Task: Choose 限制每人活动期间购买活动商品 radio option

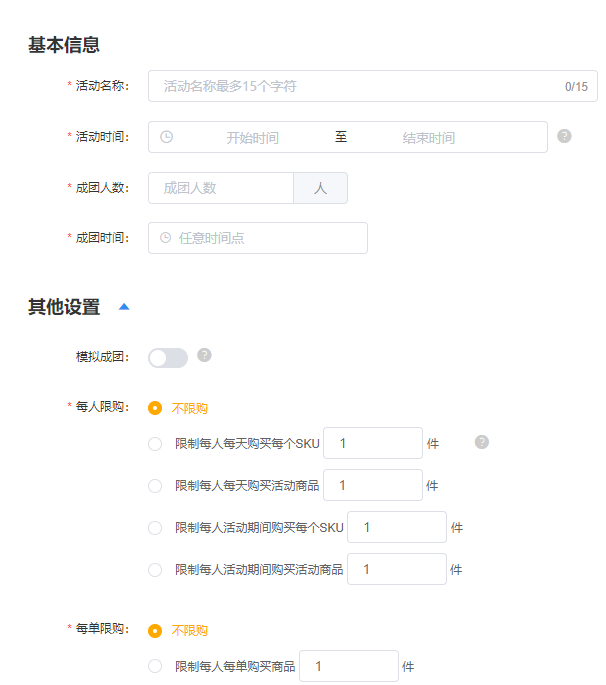Action: [155, 570]
